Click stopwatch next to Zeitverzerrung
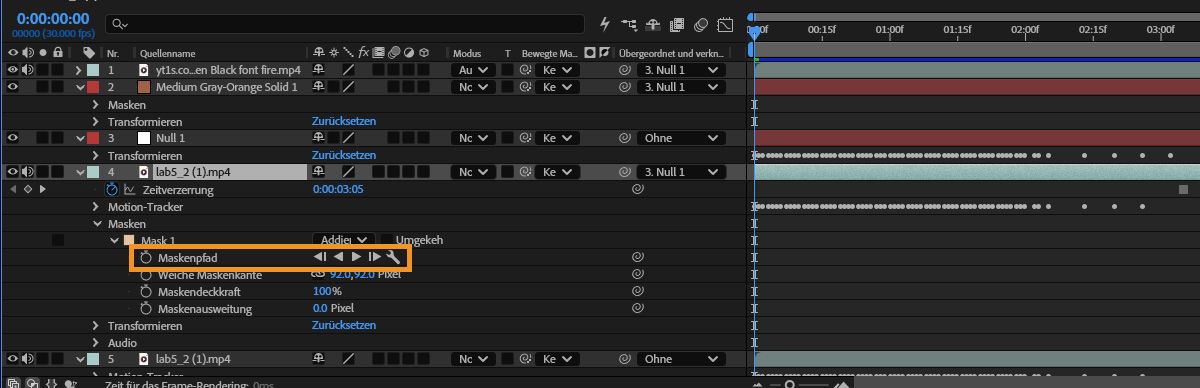The image size is (1200, 388). (x=112, y=189)
